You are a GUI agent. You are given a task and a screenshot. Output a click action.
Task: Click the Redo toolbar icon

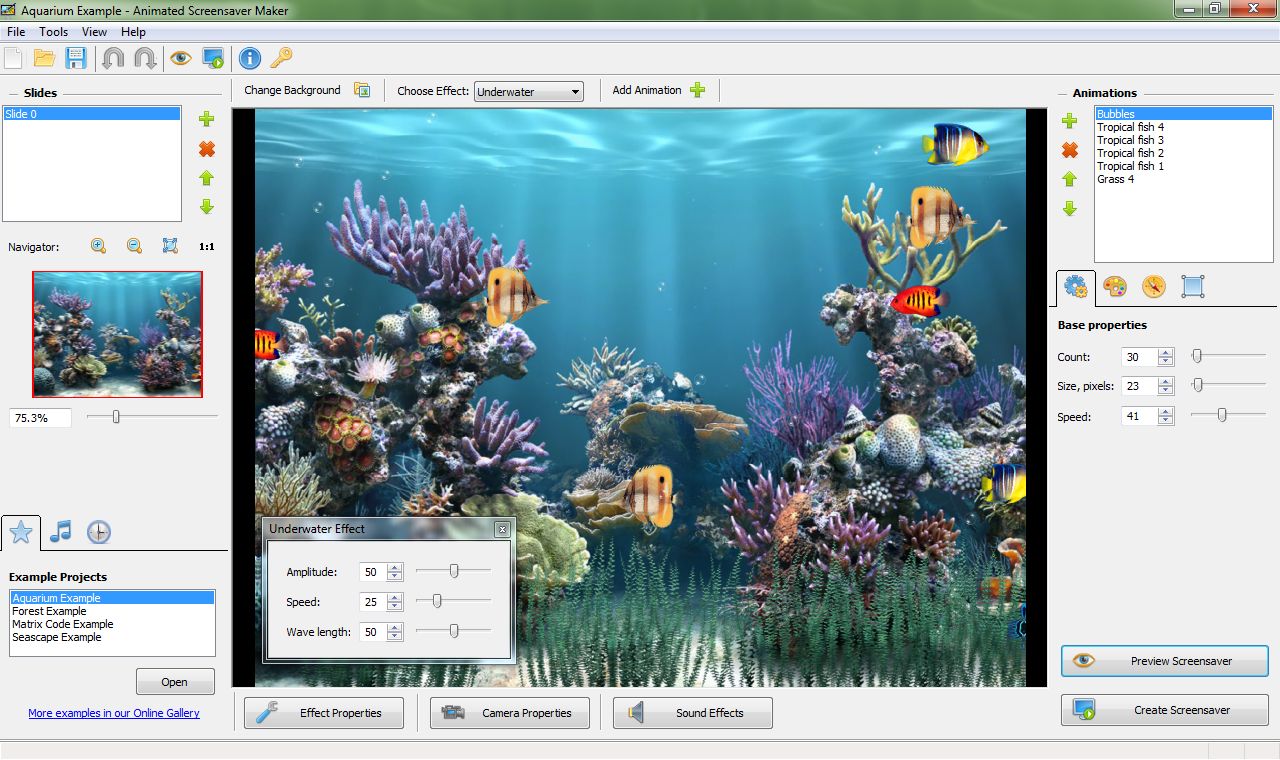tap(143, 58)
